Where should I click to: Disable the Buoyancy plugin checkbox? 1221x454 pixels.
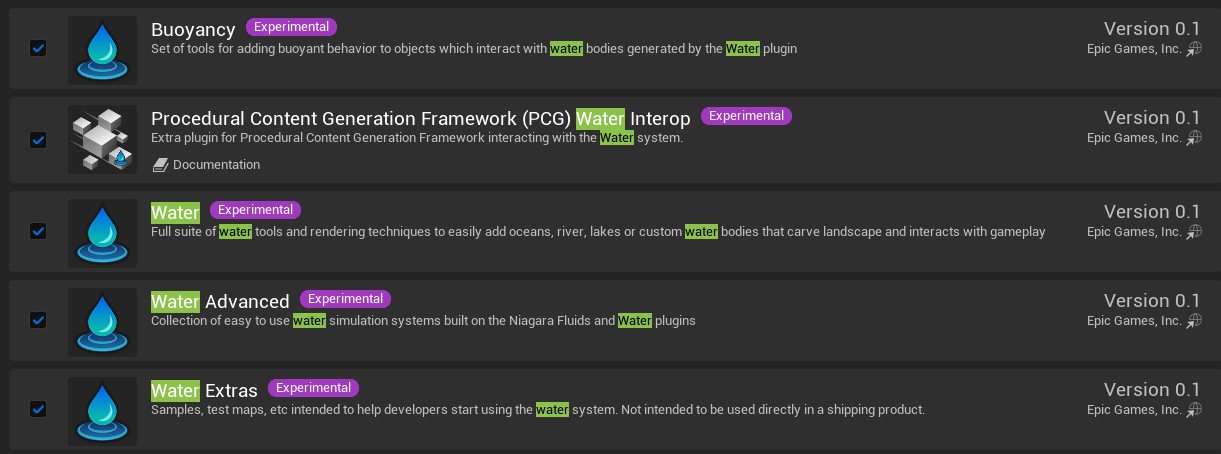(38, 48)
